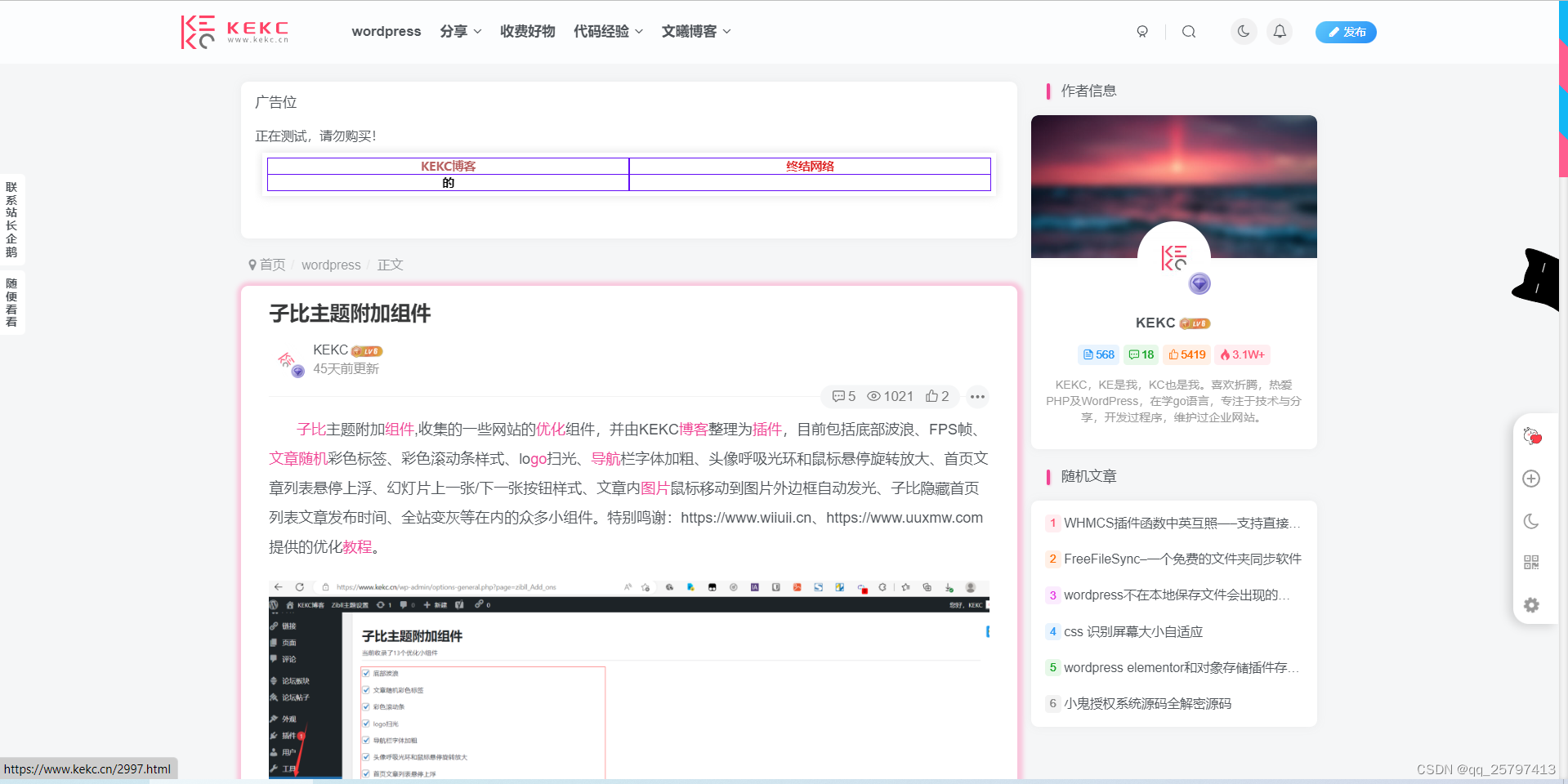1568x784 pixels.
Task: Open the wordpress menu item
Action: click(x=386, y=31)
